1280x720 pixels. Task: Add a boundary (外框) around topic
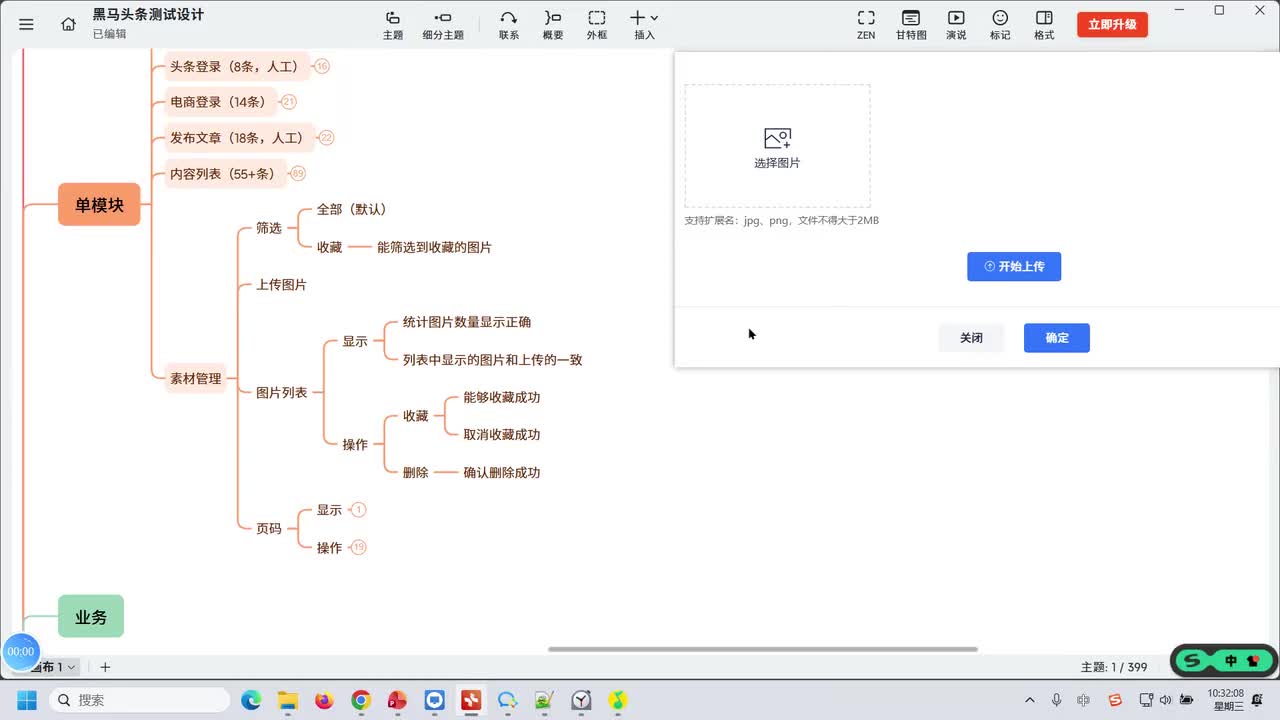[597, 25]
